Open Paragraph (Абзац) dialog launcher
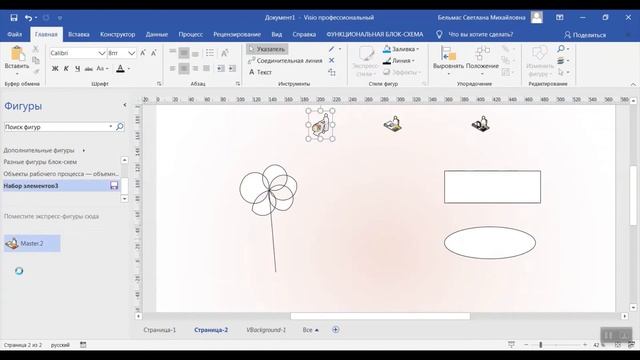The width and height of the screenshot is (640, 360). [x=238, y=84]
